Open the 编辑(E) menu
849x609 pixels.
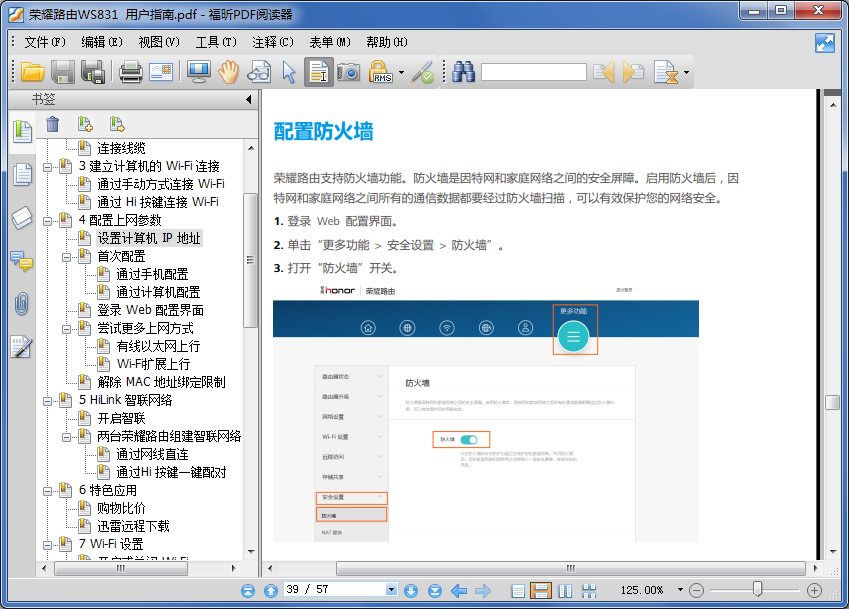(x=102, y=42)
